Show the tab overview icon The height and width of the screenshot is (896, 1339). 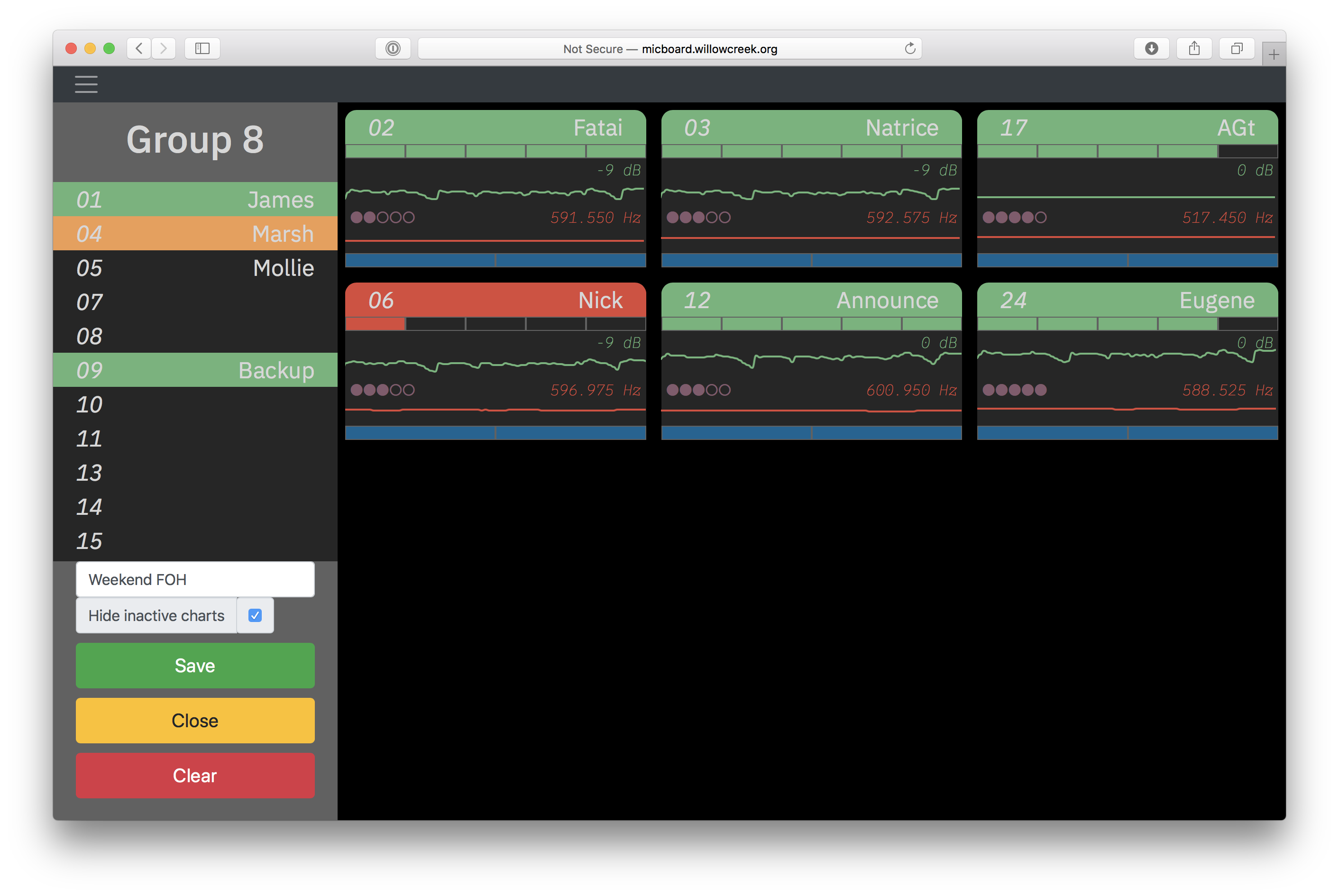click(1237, 48)
